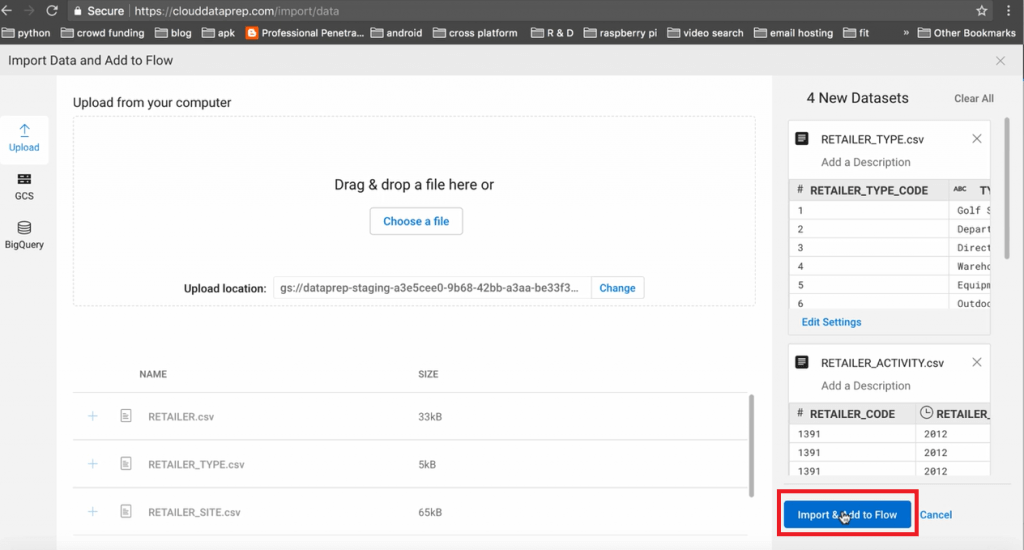Add RETAILER.csv using its plus icon

click(93, 416)
